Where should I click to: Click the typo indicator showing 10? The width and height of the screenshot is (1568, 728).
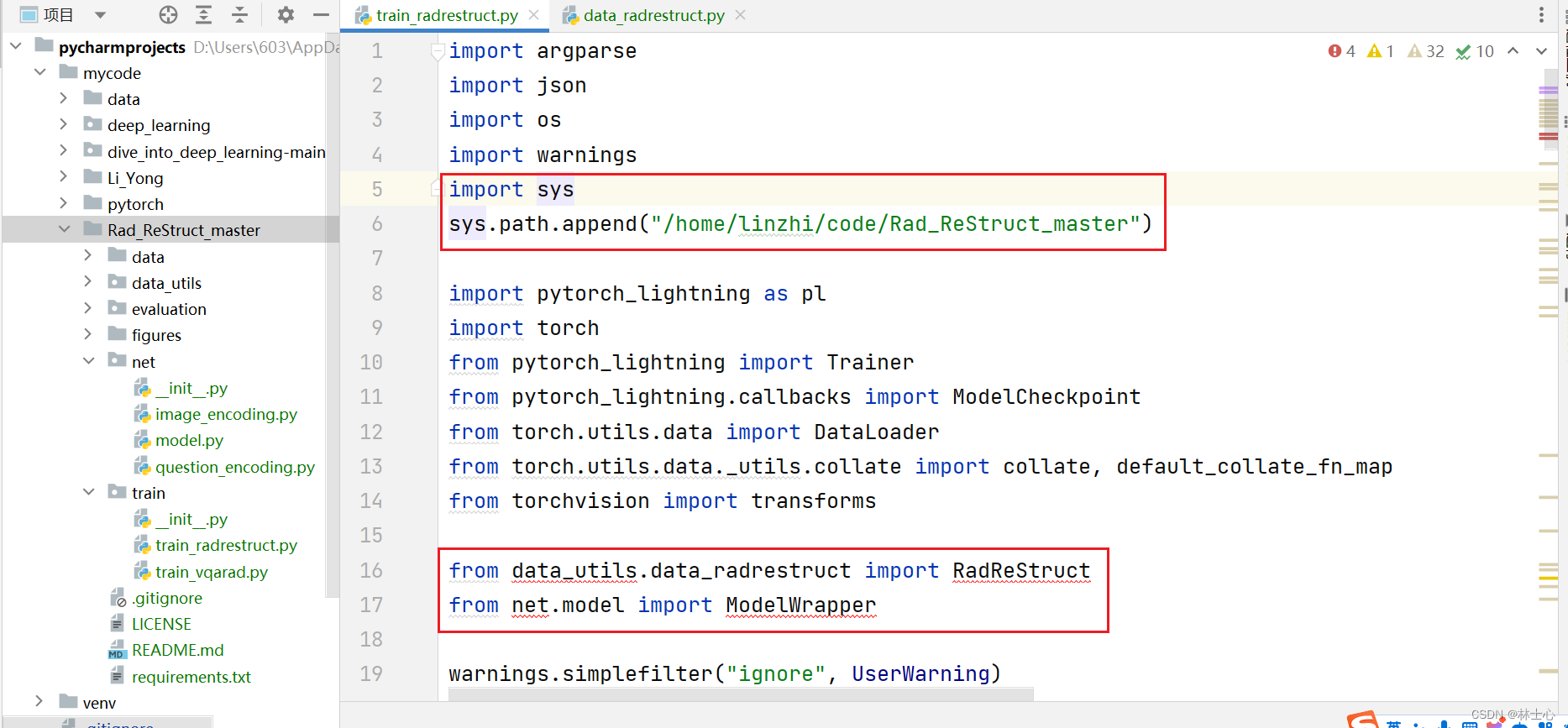coord(1475,51)
